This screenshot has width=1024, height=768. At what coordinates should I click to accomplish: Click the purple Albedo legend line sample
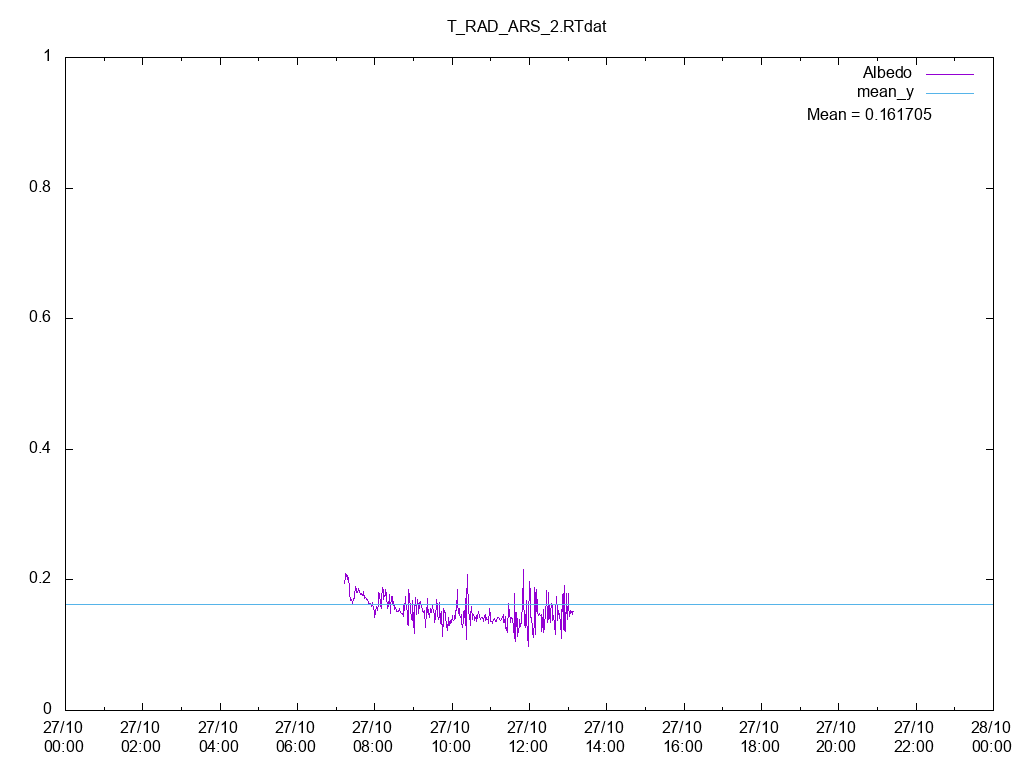tap(950, 74)
